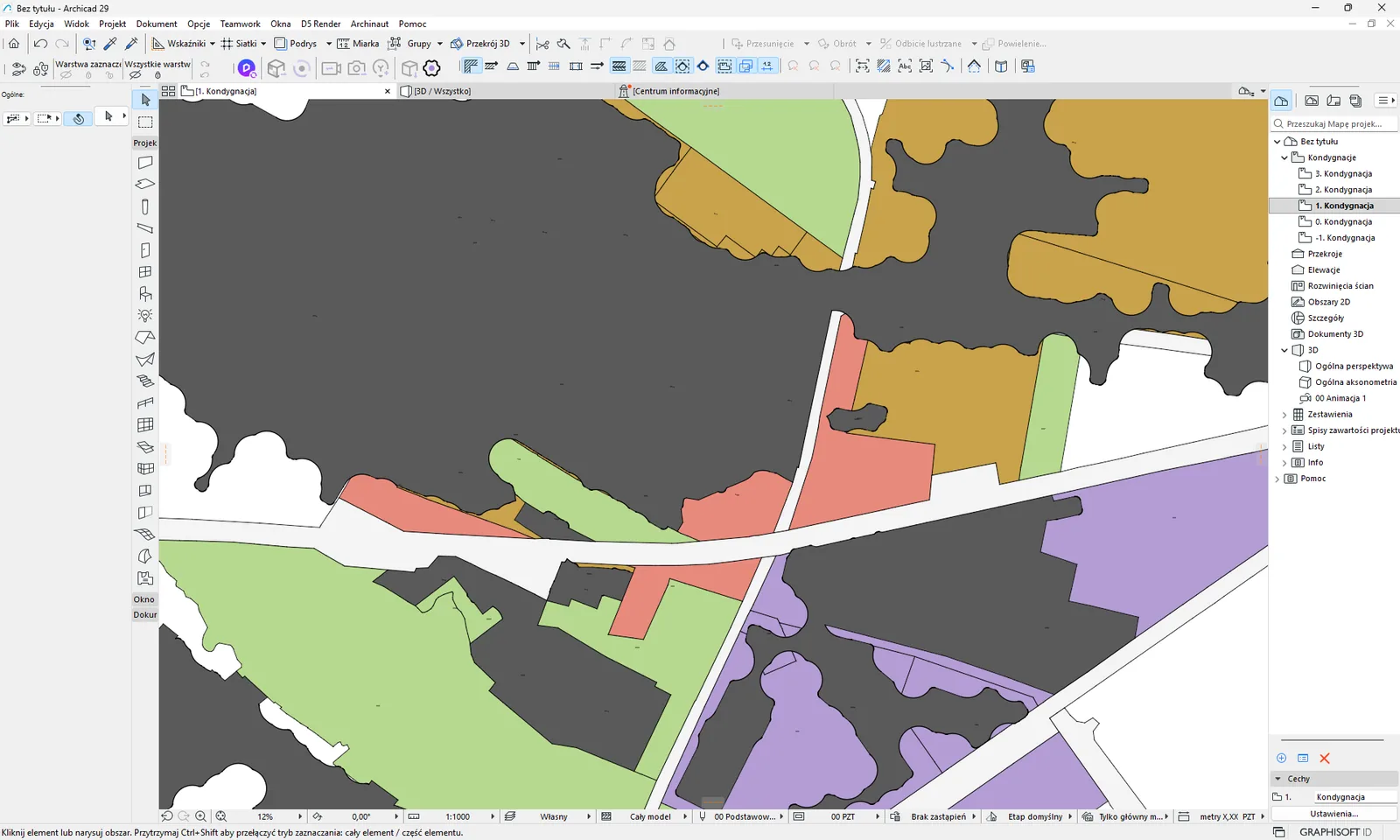Screen dimensions: 1400x840
Task: Toggle the Podrys trace reference button
Action: tap(296, 43)
